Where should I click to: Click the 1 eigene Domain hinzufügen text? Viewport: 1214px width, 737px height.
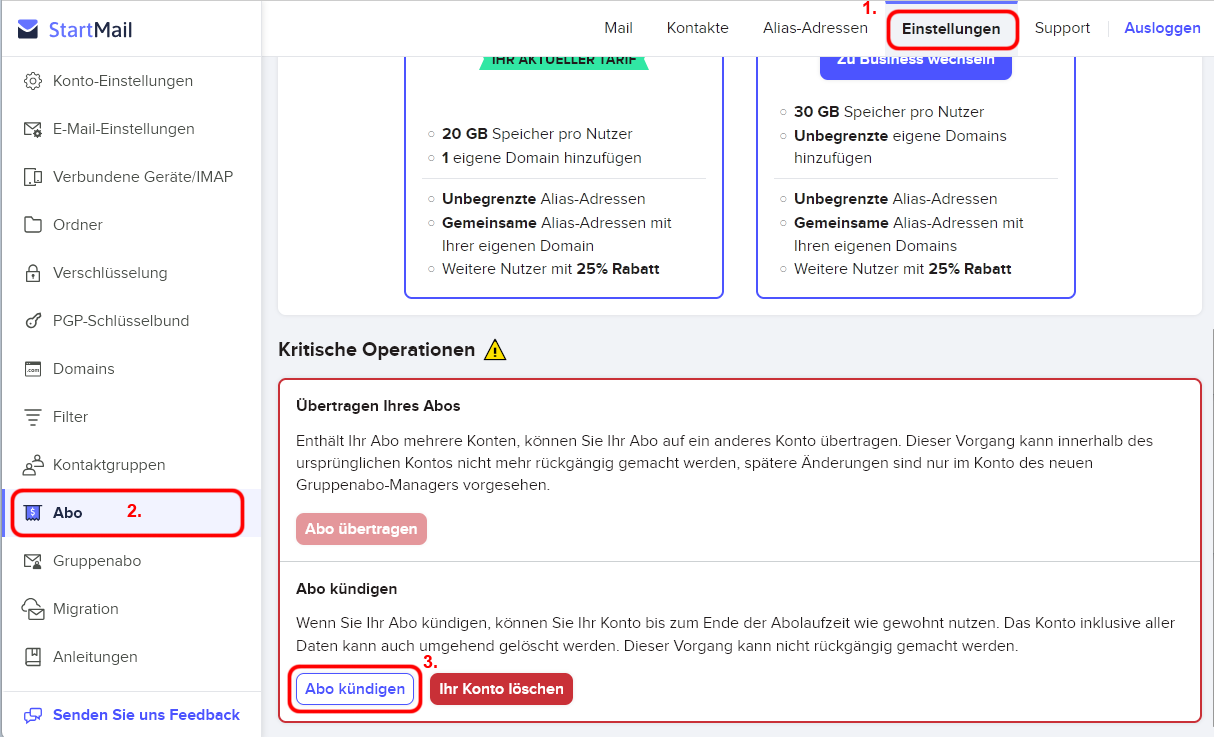541,157
